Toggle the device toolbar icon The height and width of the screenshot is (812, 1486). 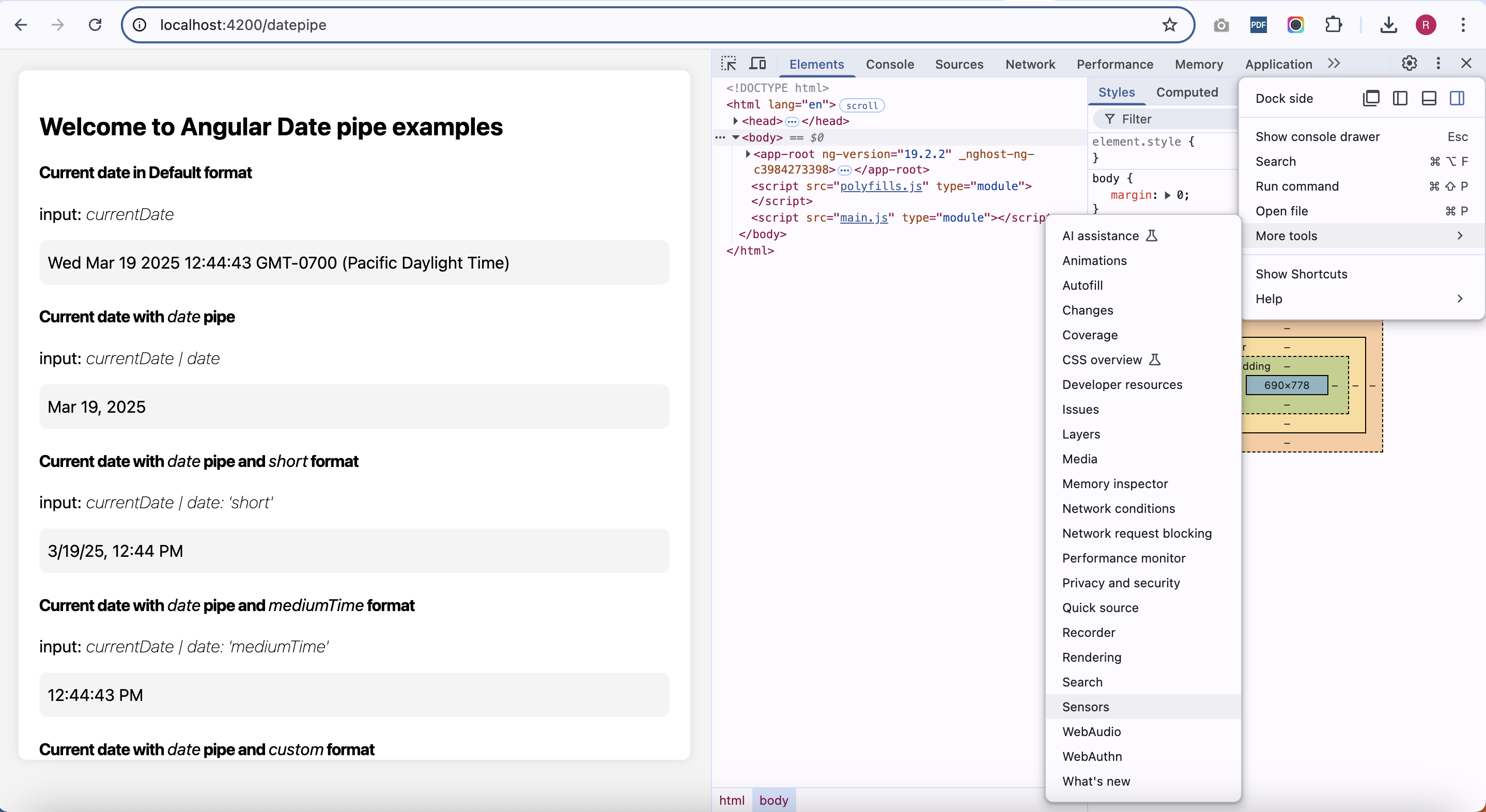coord(757,64)
